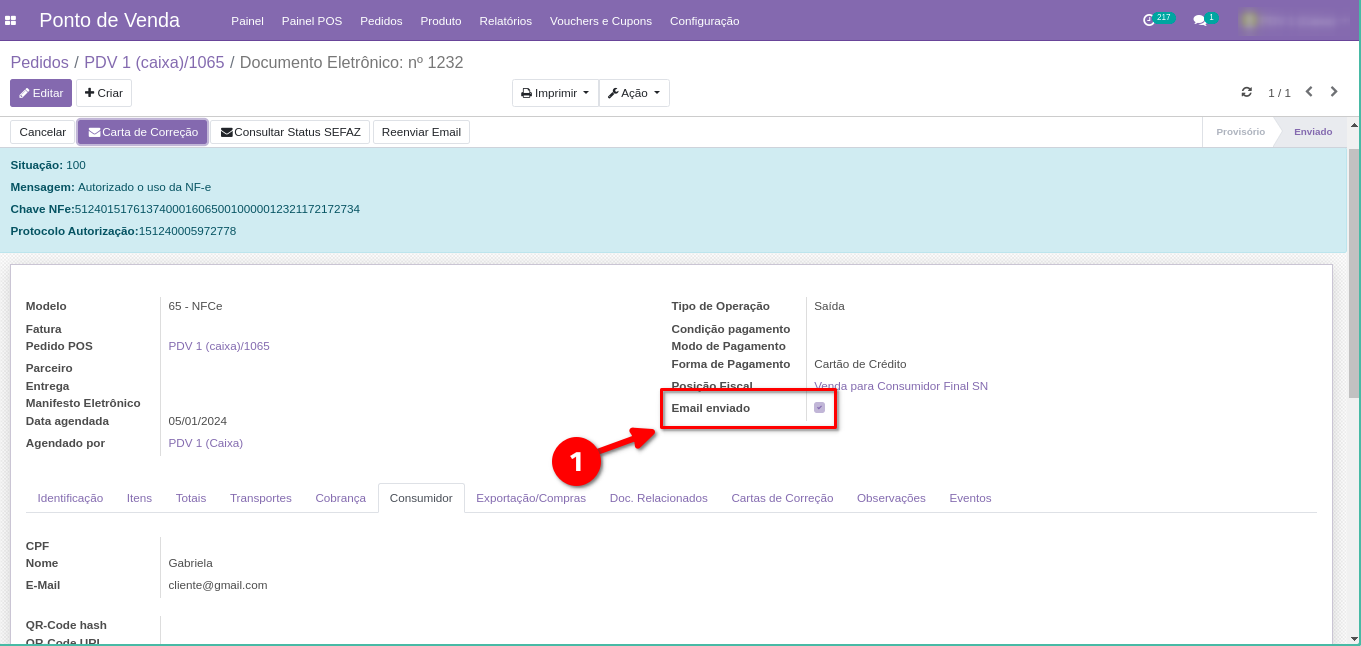Open the apps grid menu icon

[x=11, y=20]
